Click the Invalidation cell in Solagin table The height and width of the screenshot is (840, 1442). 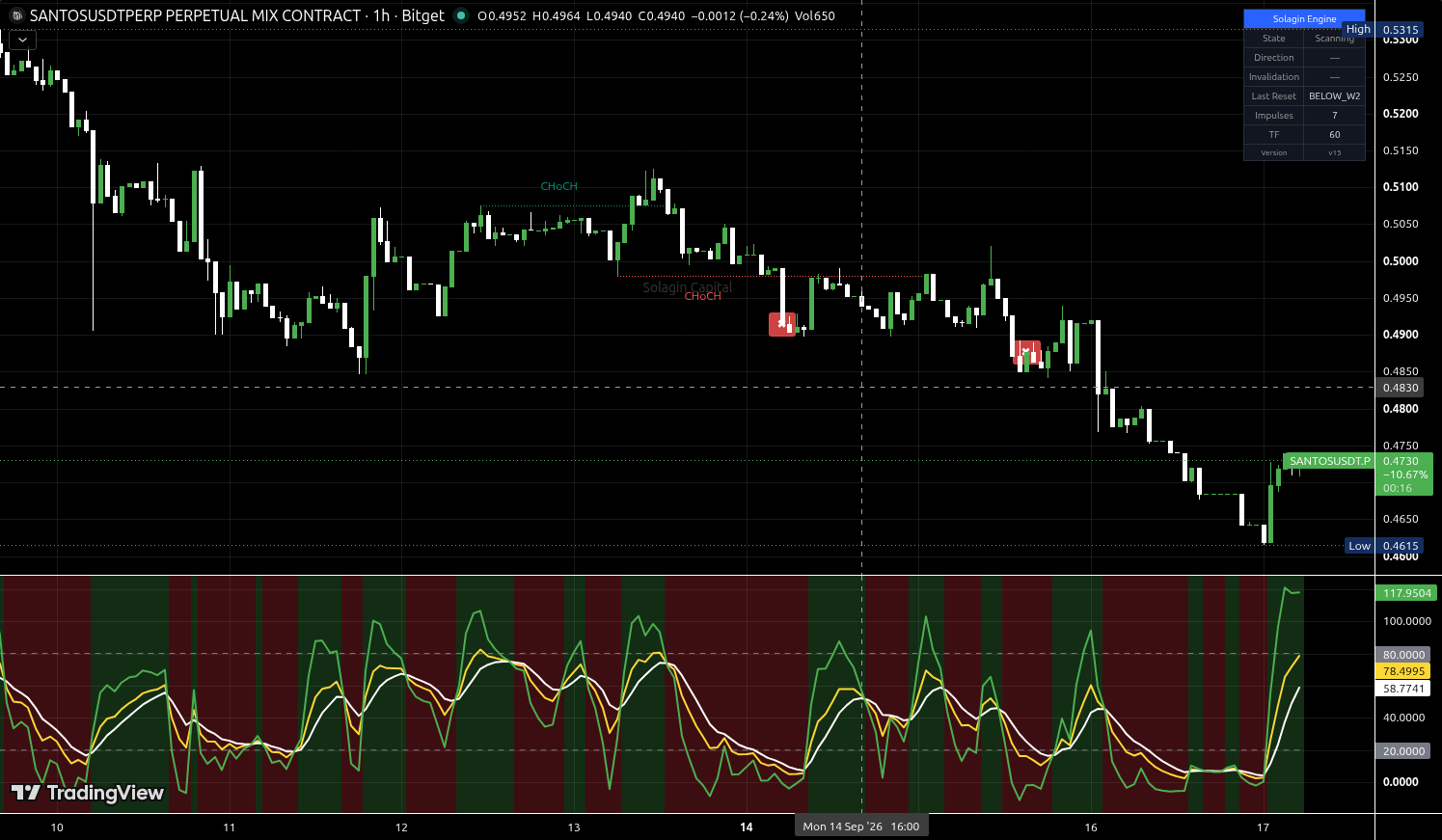click(x=1273, y=77)
